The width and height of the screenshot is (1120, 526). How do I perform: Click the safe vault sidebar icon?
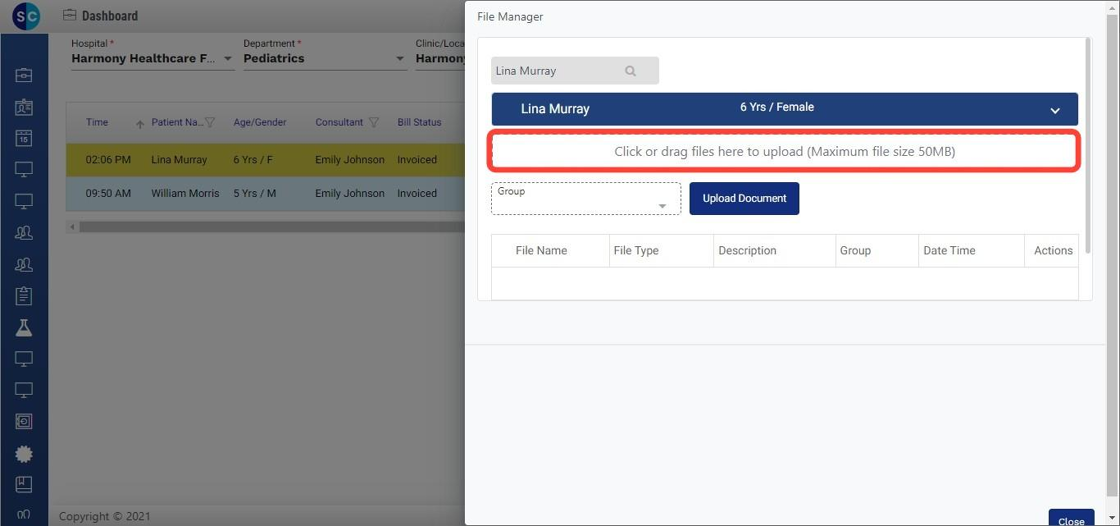pyautogui.click(x=24, y=422)
